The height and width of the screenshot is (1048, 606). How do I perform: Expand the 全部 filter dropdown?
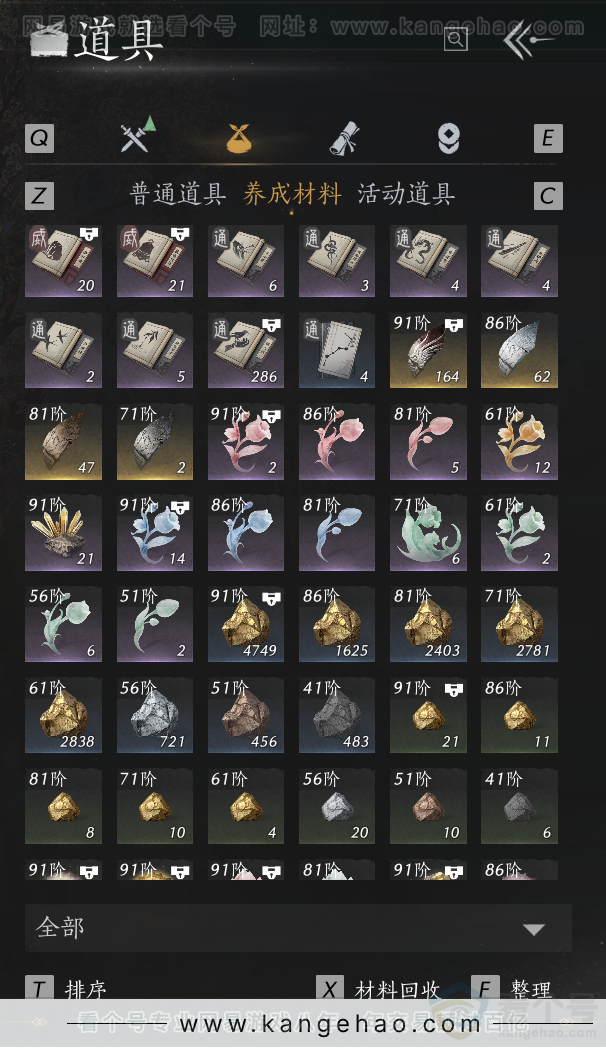pyautogui.click(x=298, y=928)
